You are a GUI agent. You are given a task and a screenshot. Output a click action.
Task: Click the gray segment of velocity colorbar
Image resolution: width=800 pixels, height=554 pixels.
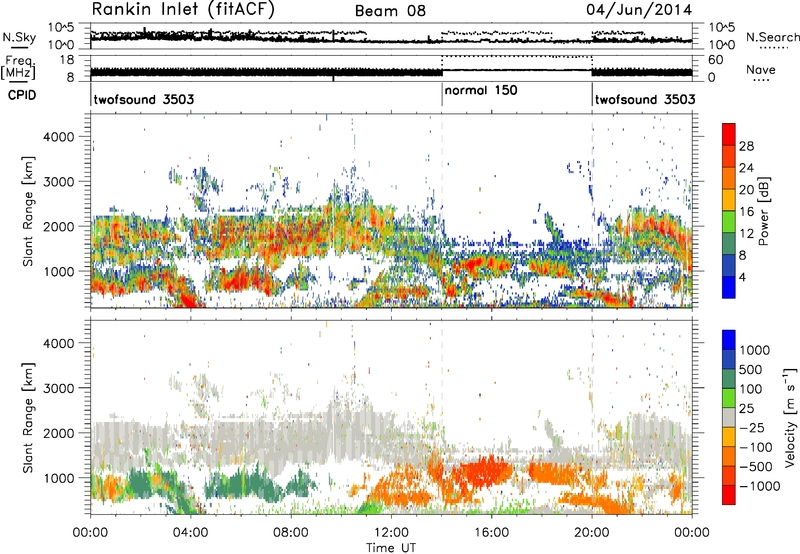pyautogui.click(x=729, y=418)
